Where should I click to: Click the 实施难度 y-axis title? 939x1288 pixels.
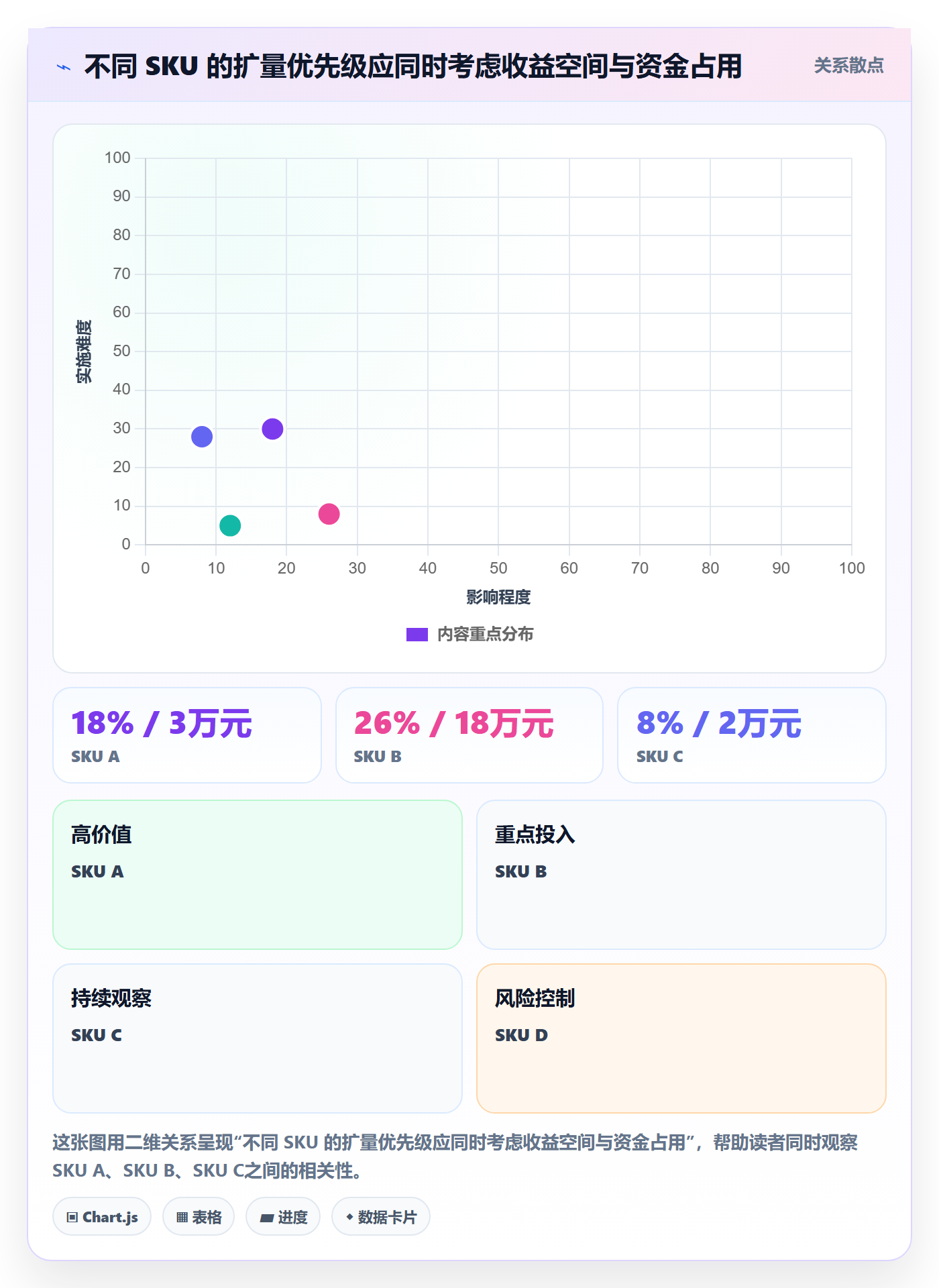point(84,352)
